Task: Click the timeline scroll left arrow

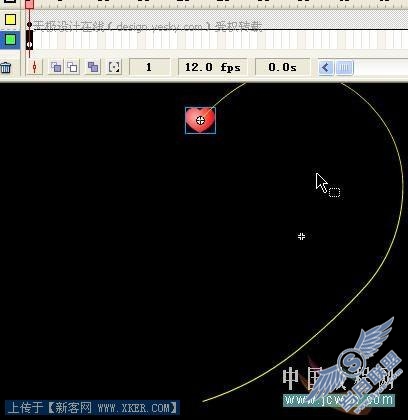Action: coord(326,68)
